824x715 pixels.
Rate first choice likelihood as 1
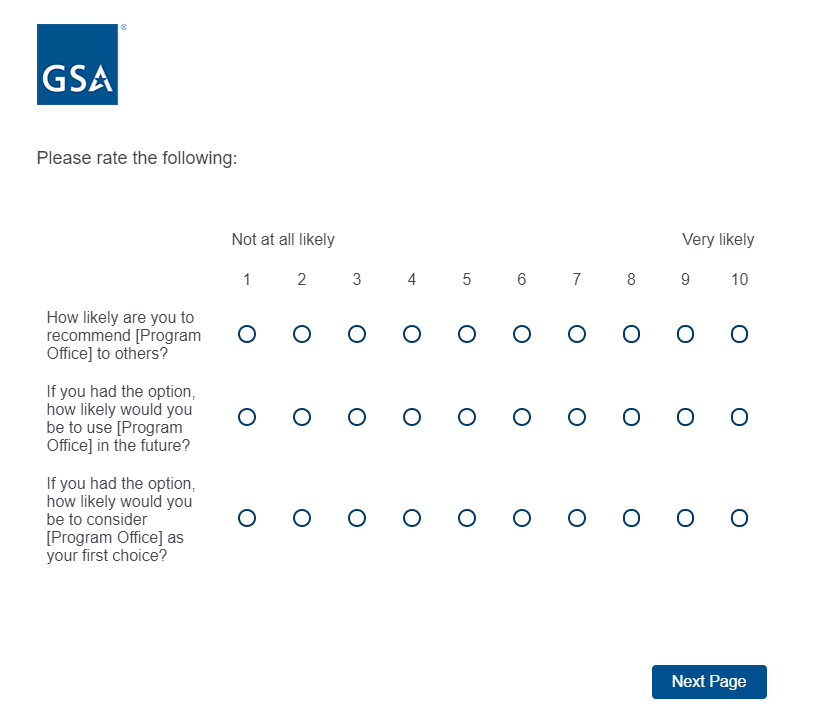(247, 518)
